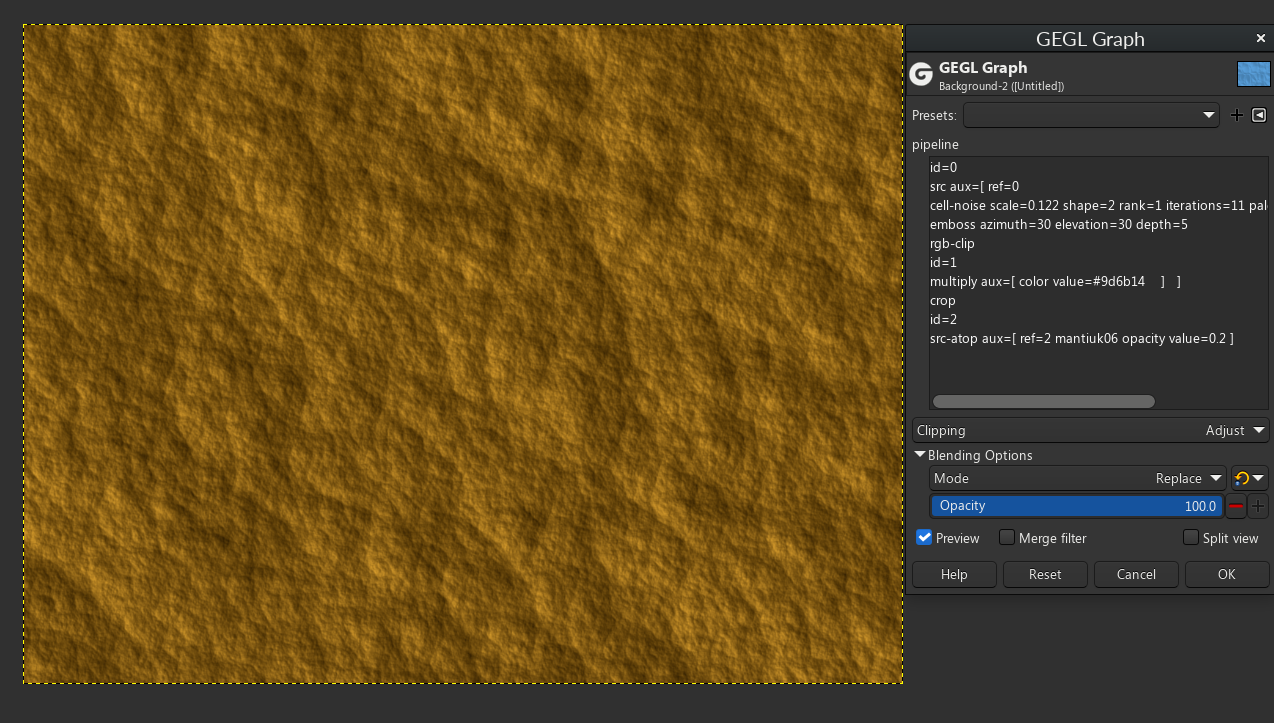Open the Presets dropdown list
The height and width of the screenshot is (723, 1274).
click(x=1091, y=115)
